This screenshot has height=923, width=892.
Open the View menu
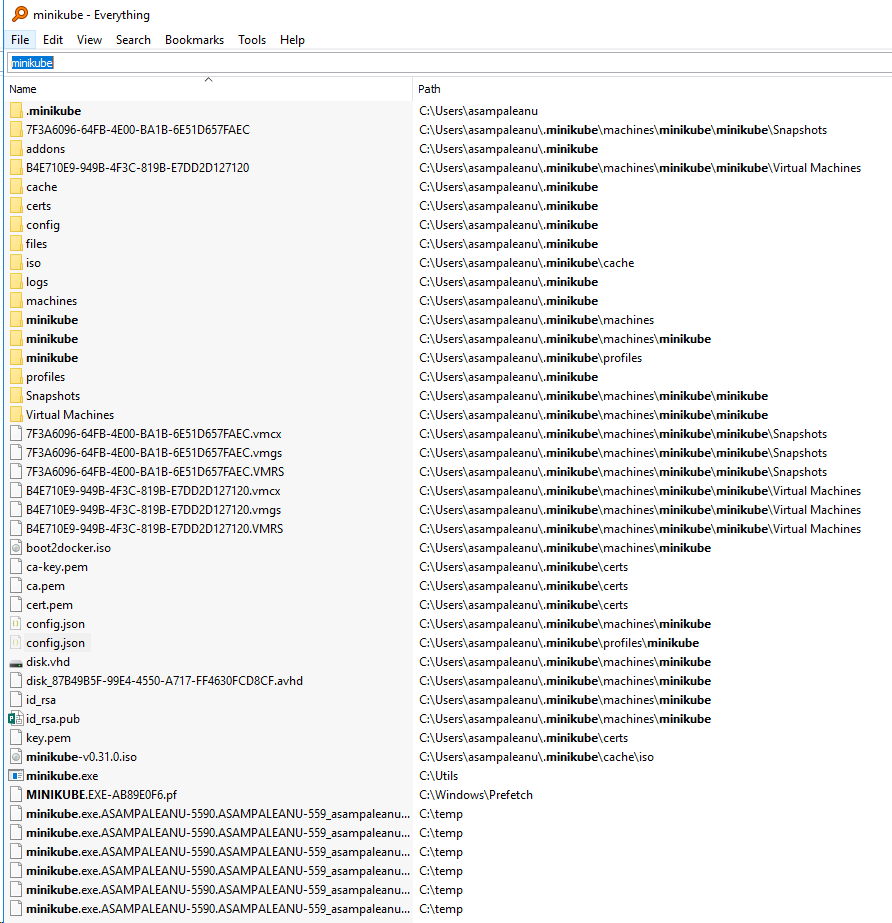(89, 39)
